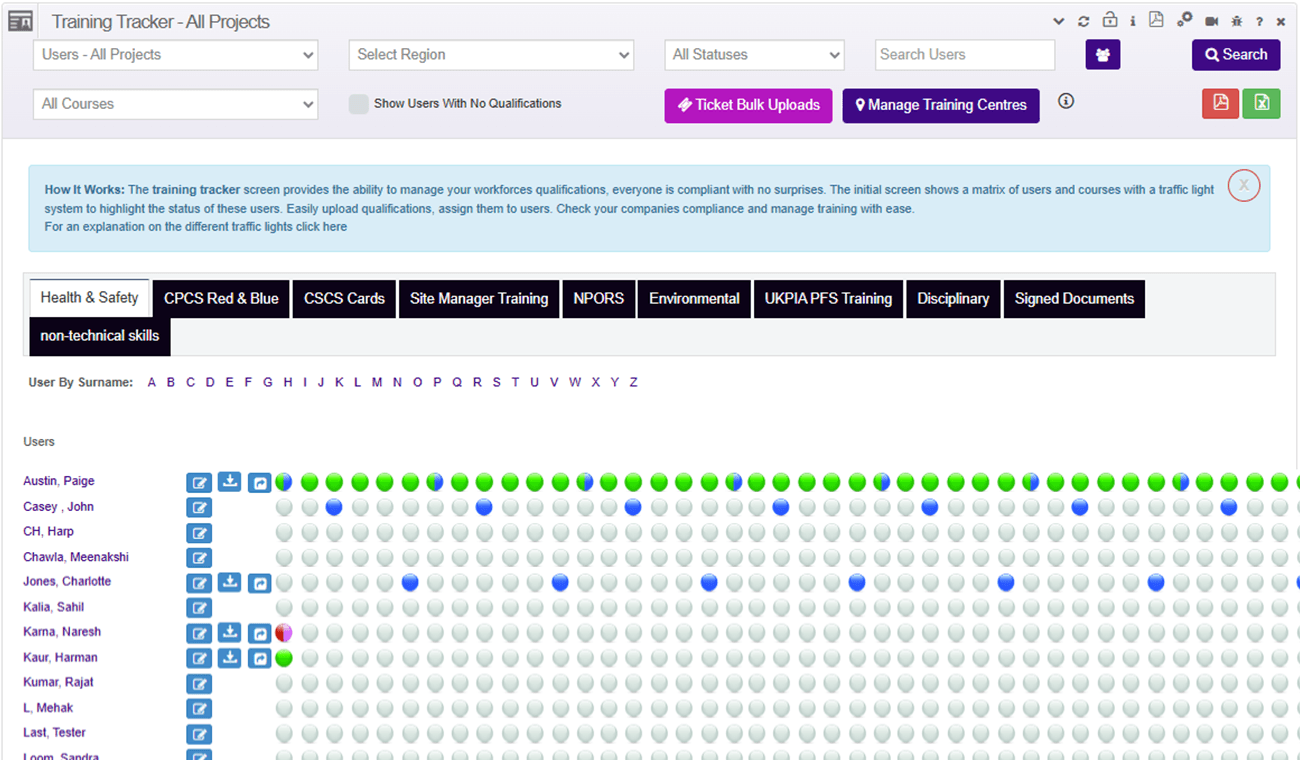This screenshot has height=760, width=1300.
Task: Open the Users - All Projects dropdown
Action: [x=176, y=55]
